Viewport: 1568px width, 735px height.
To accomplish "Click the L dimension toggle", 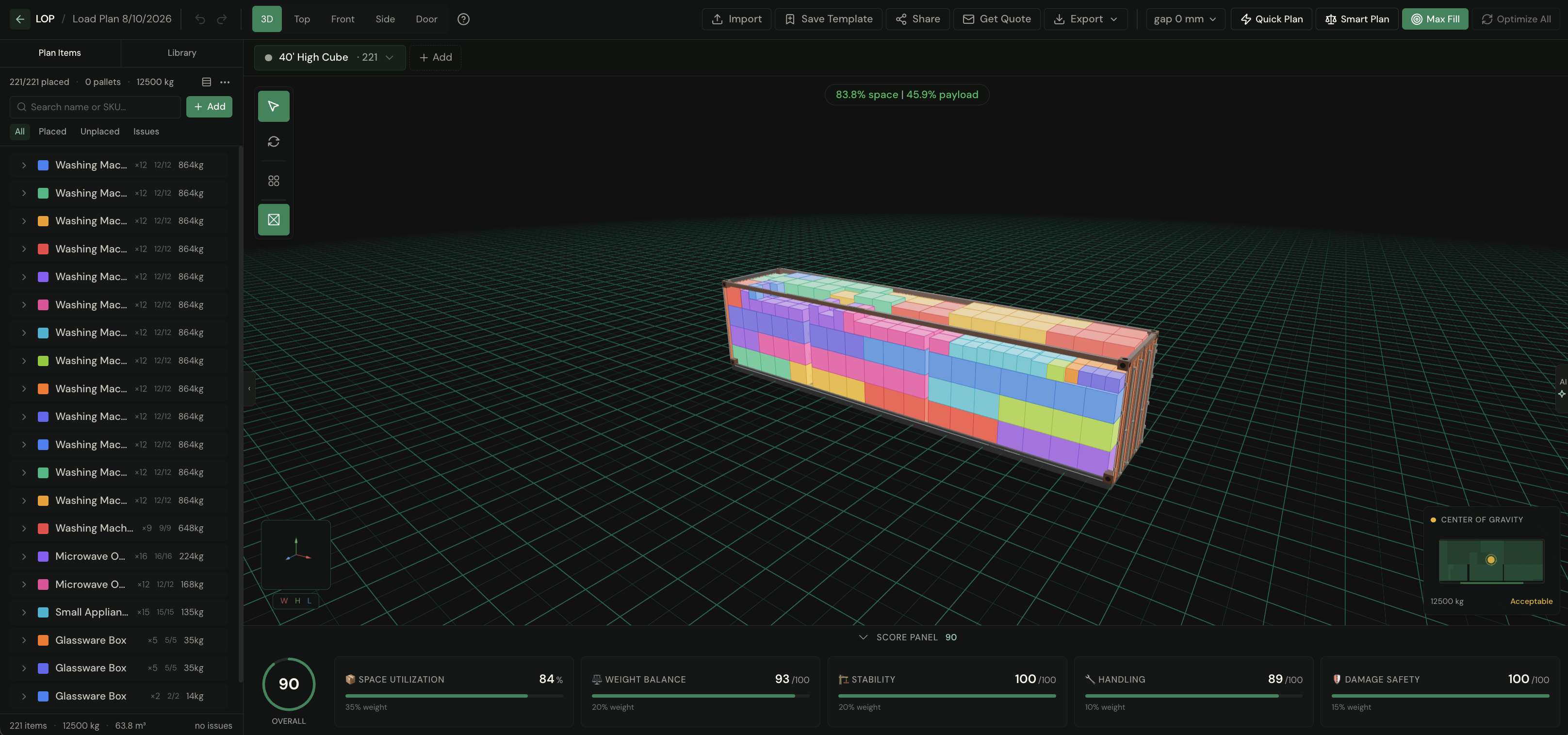I will [309, 601].
